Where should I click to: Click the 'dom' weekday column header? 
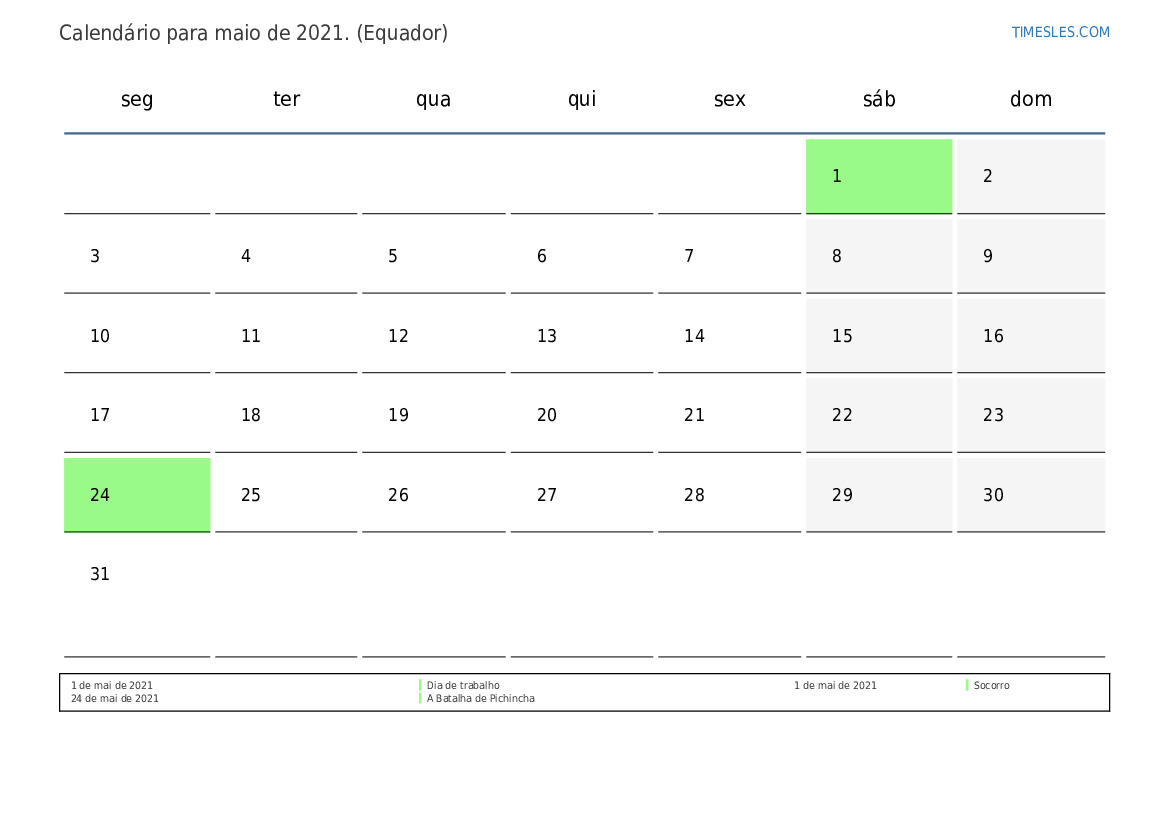point(1030,99)
